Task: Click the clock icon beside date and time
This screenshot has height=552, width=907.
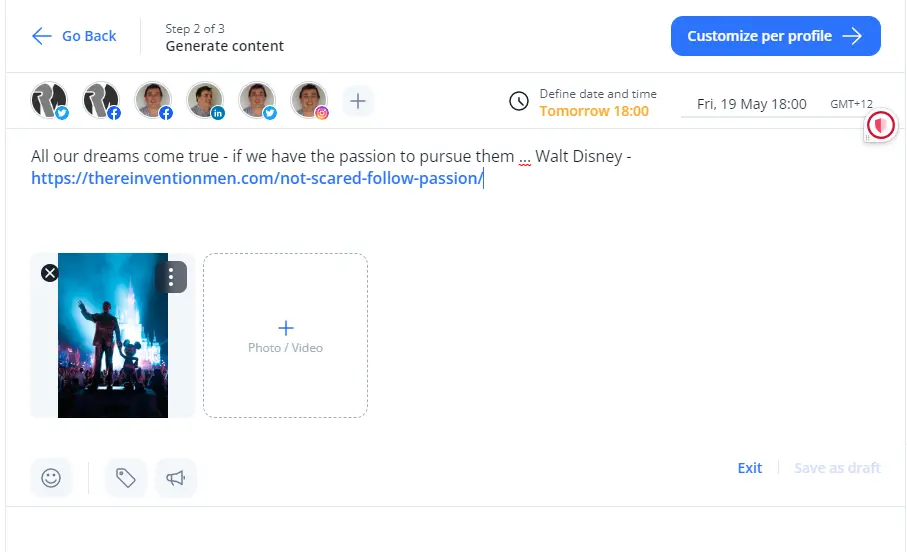Action: tap(519, 101)
